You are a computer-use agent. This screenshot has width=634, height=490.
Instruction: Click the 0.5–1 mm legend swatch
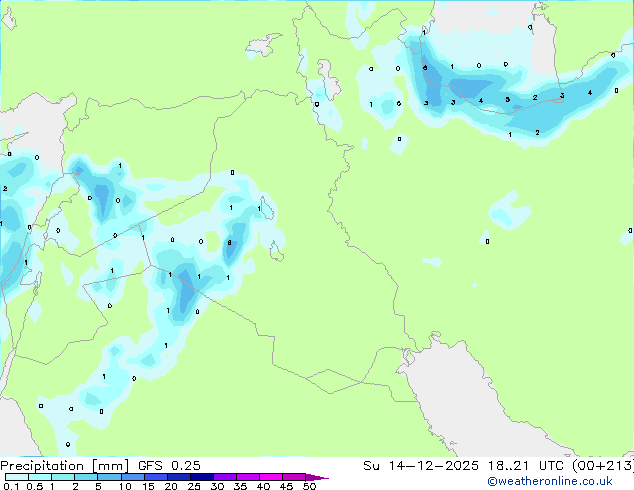coord(40,477)
